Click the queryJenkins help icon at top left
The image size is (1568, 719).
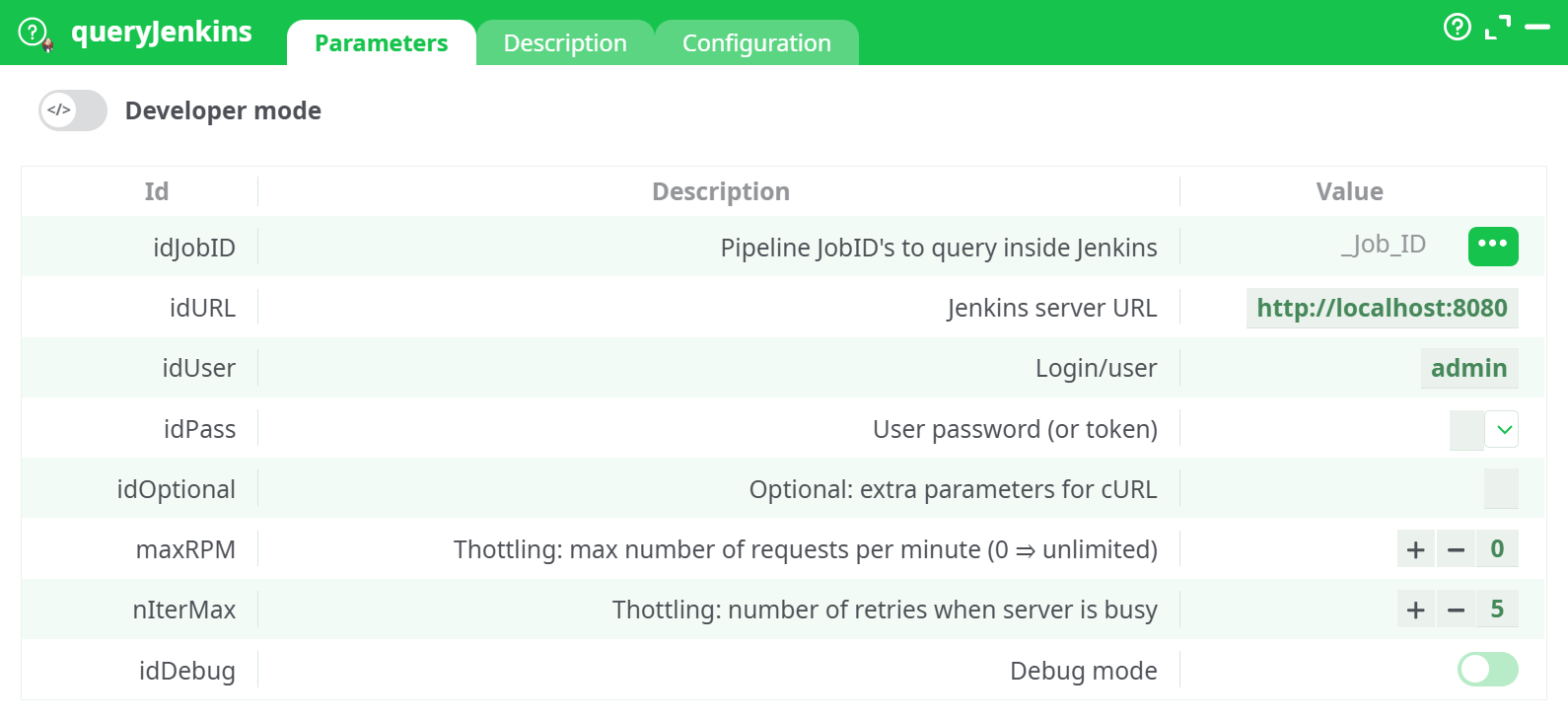point(35,33)
